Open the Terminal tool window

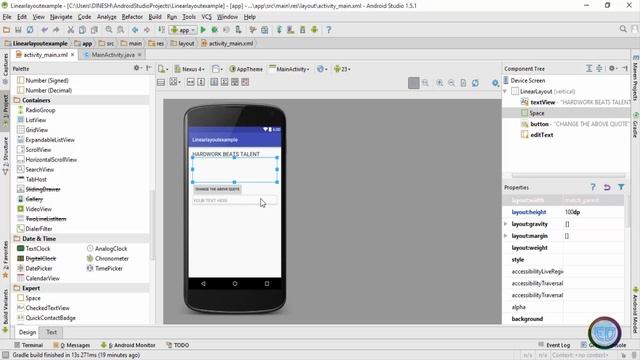(29, 345)
